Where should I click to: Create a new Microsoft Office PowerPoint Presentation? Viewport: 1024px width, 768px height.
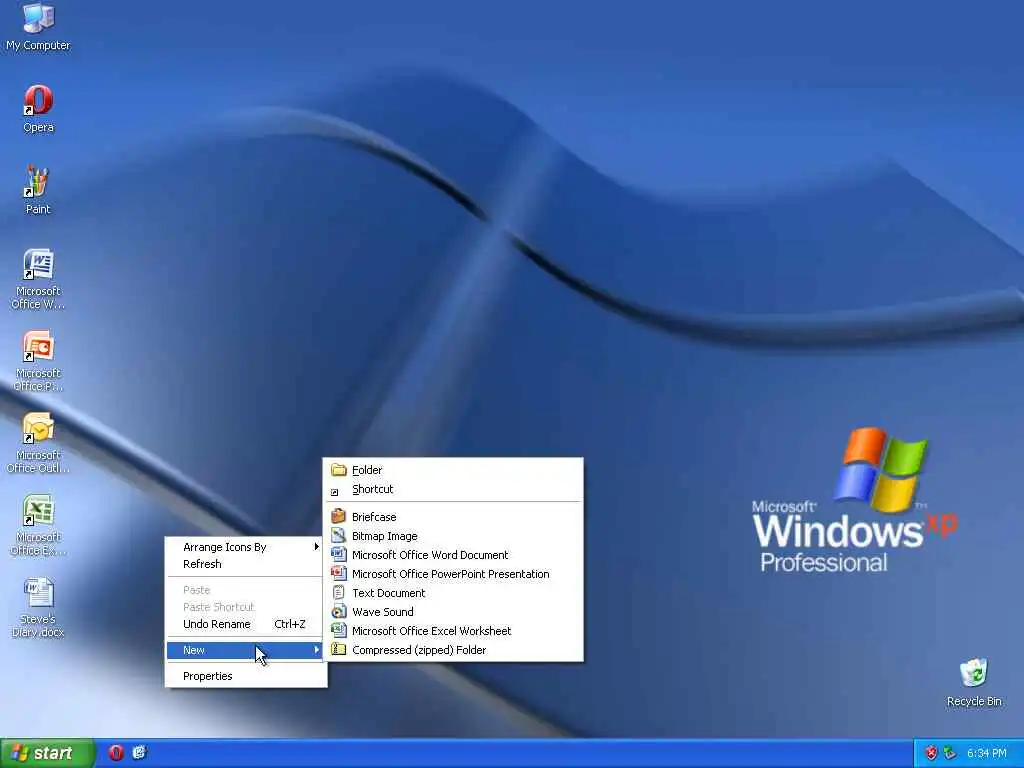453,573
